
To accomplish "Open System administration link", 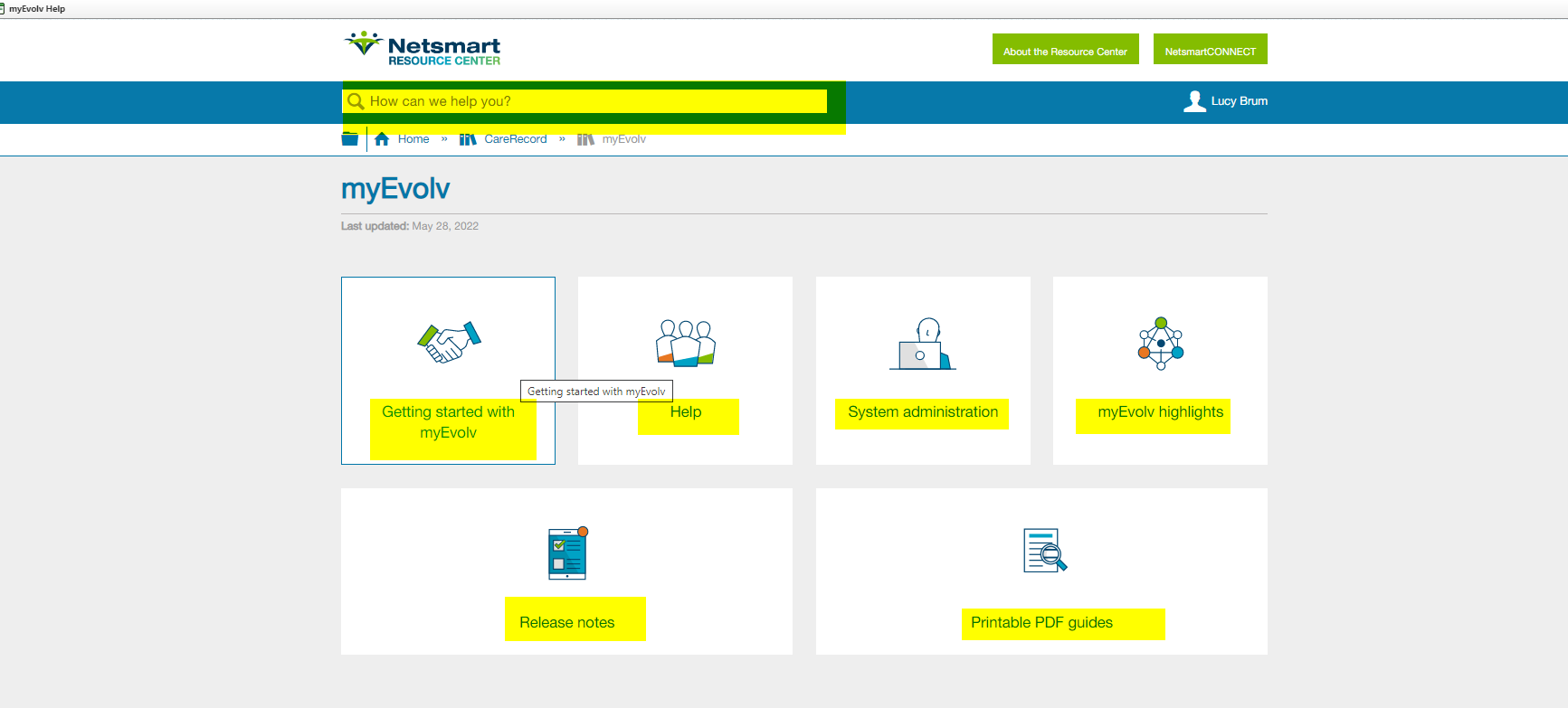I will coord(923,412).
